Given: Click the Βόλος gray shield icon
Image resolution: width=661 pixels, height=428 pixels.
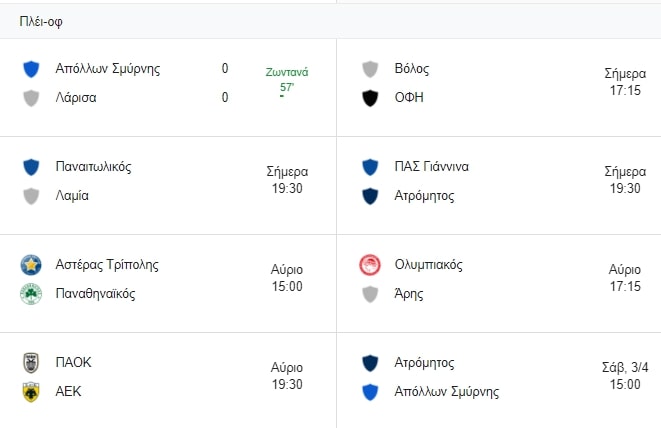Looking at the screenshot, I should (370, 69).
